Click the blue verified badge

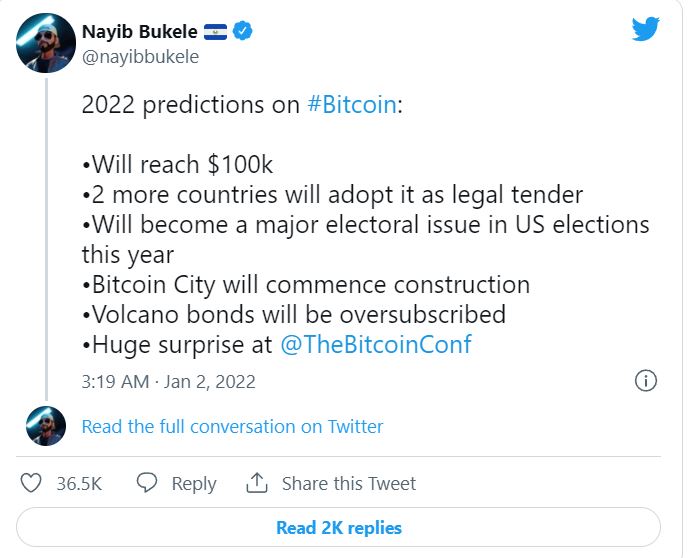pos(242,31)
